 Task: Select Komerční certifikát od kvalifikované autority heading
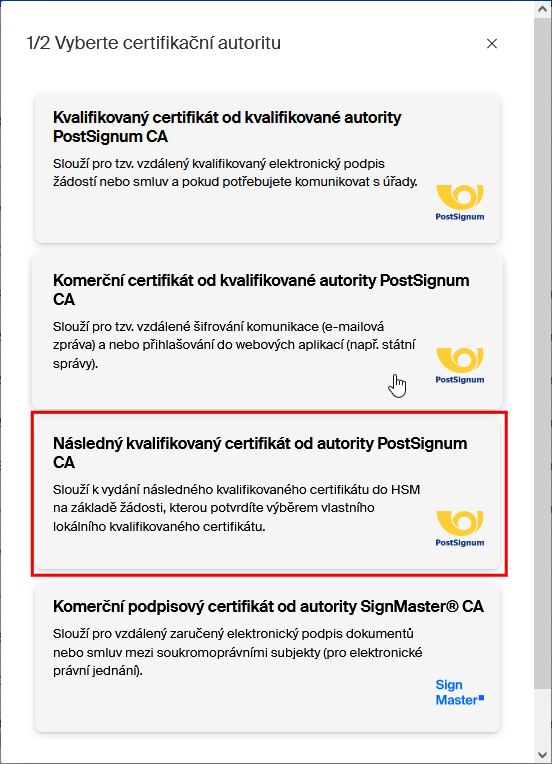261,289
